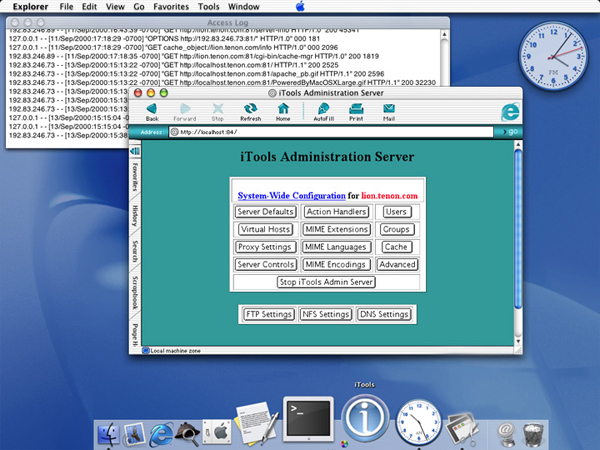600x450 pixels.
Task: Click the go button beside the address bar
Action: [x=509, y=132]
